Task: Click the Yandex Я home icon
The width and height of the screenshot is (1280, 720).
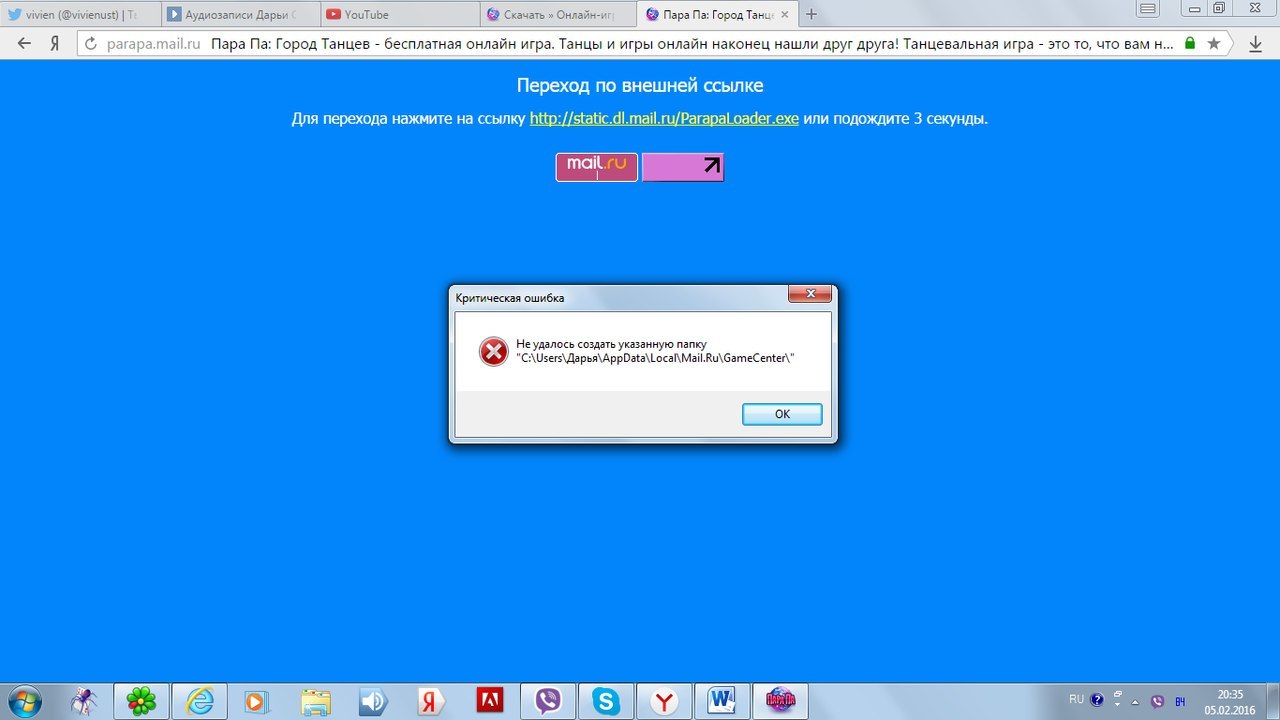Action: coord(55,44)
